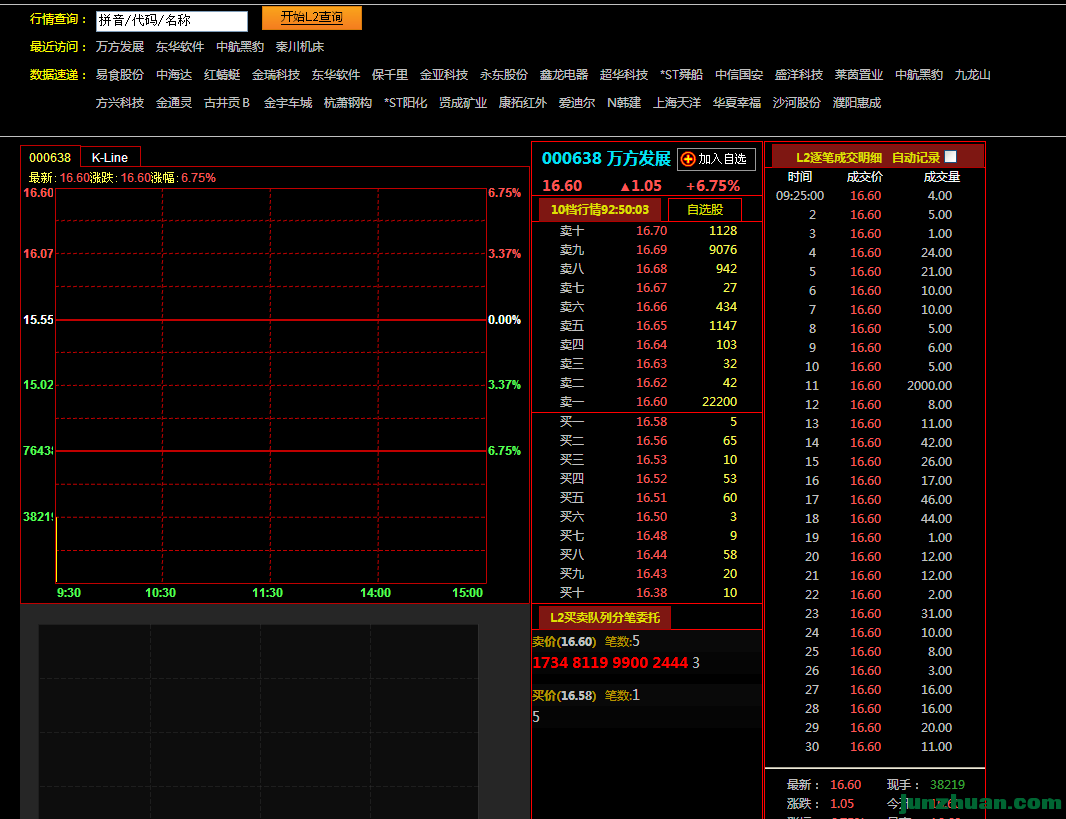This screenshot has height=819, width=1066.
Task: Open 金瑞科技 quick data link
Action: (276, 75)
